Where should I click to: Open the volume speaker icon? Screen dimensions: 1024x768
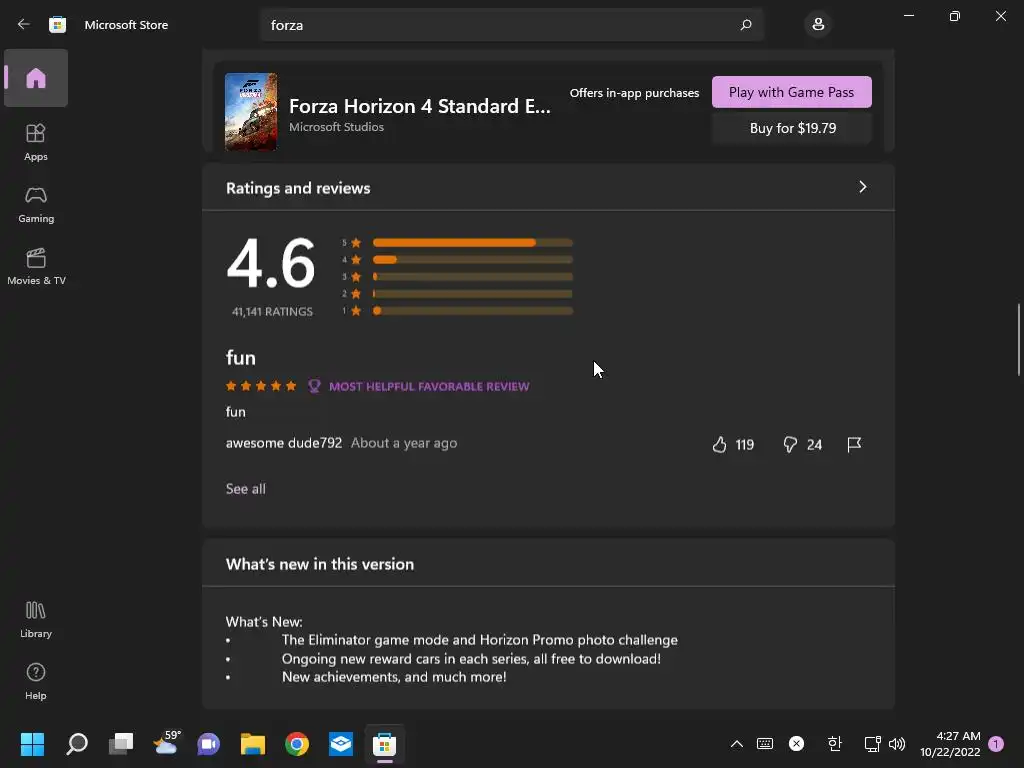coord(897,744)
